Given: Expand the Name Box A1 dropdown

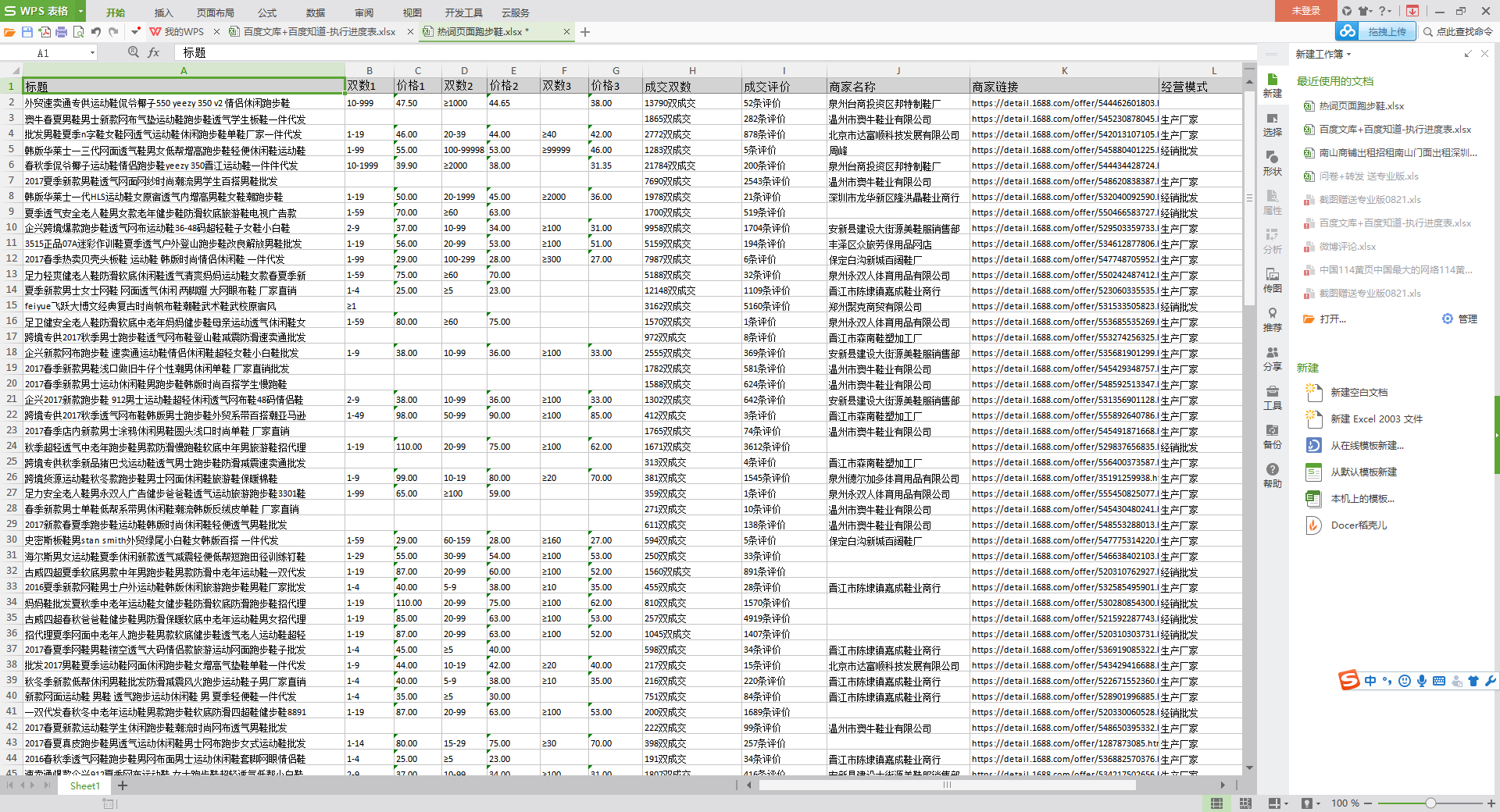Looking at the screenshot, I should [x=92, y=52].
